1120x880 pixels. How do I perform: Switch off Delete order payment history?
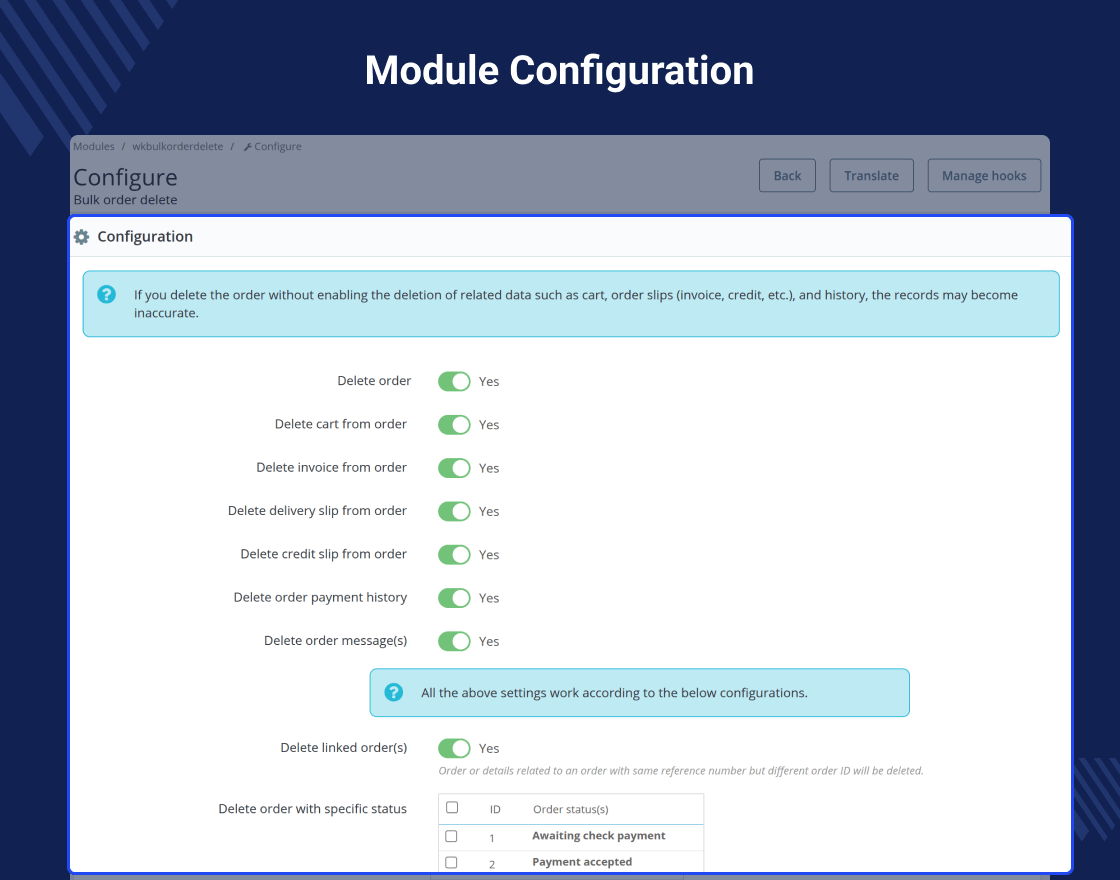pos(454,598)
